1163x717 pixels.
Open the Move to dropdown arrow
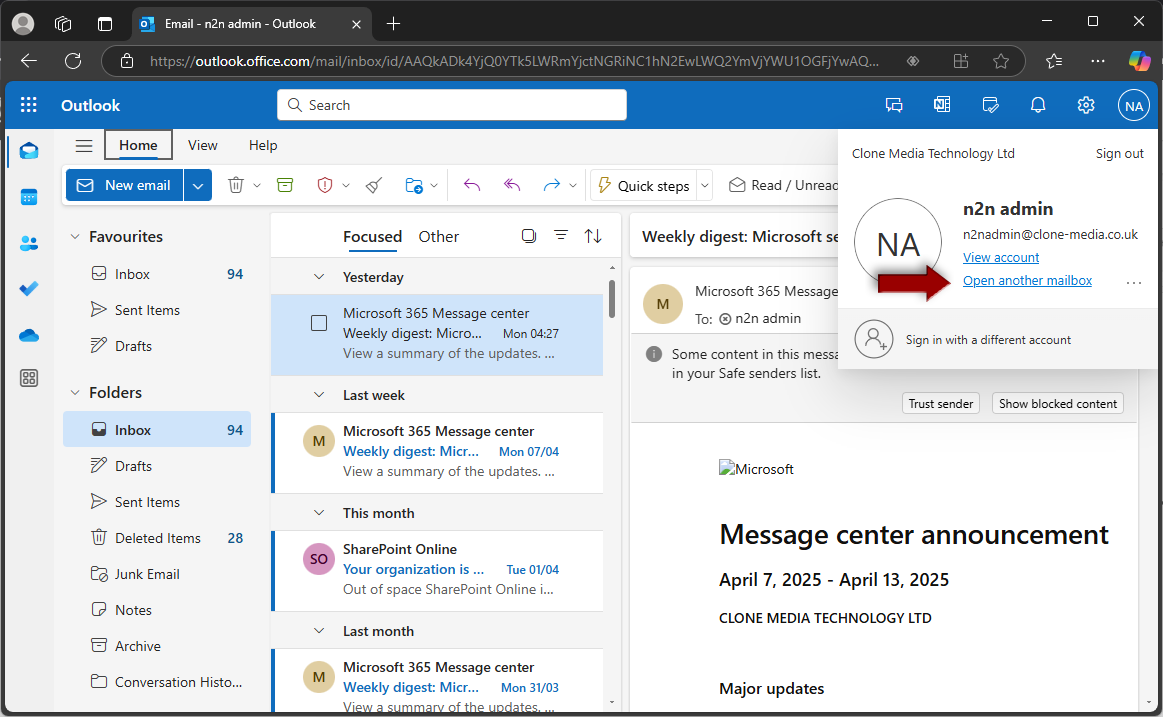click(434, 185)
